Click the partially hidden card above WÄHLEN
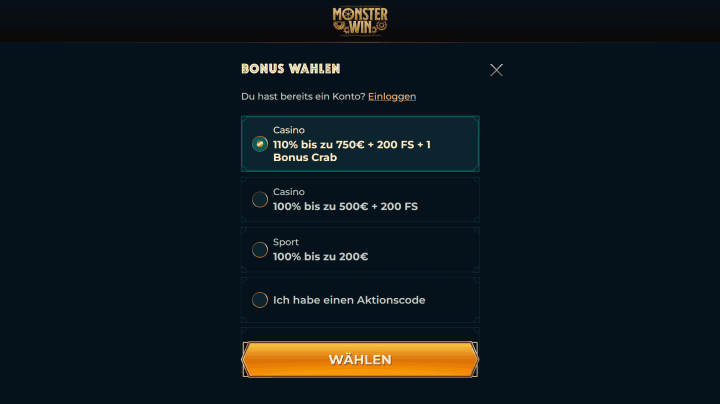720x404 pixels. 360,333
